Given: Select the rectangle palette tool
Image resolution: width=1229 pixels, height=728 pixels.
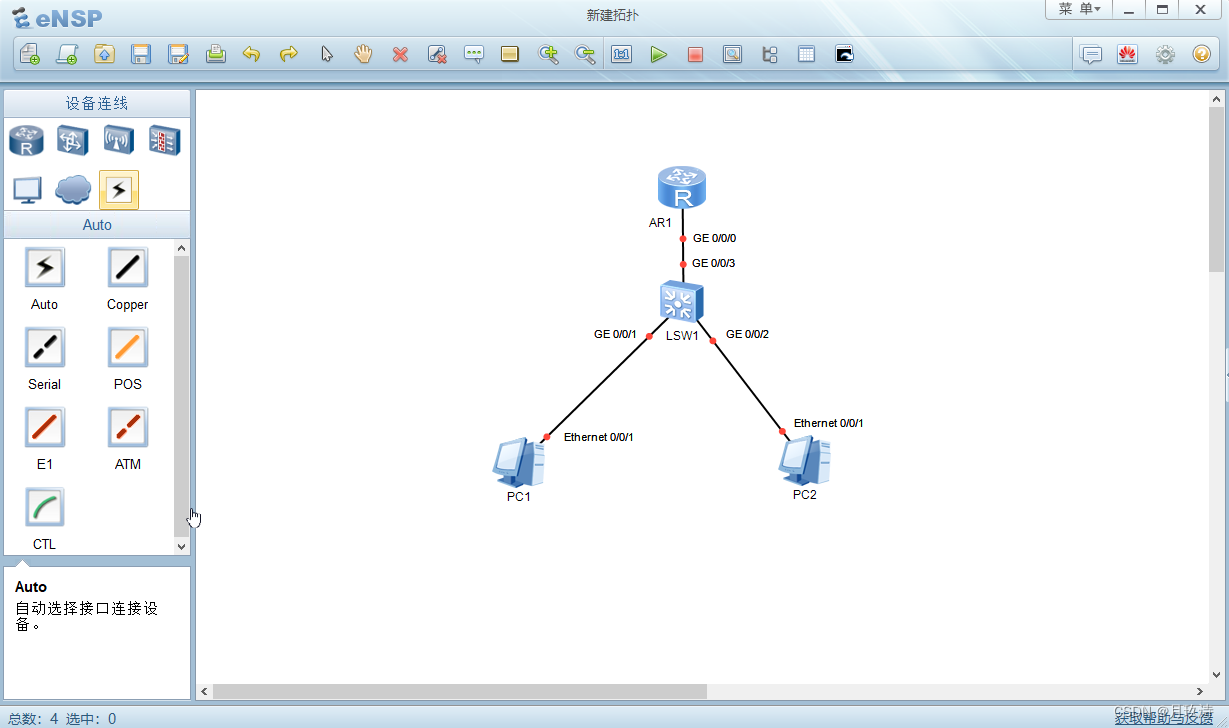Looking at the screenshot, I should point(510,54).
